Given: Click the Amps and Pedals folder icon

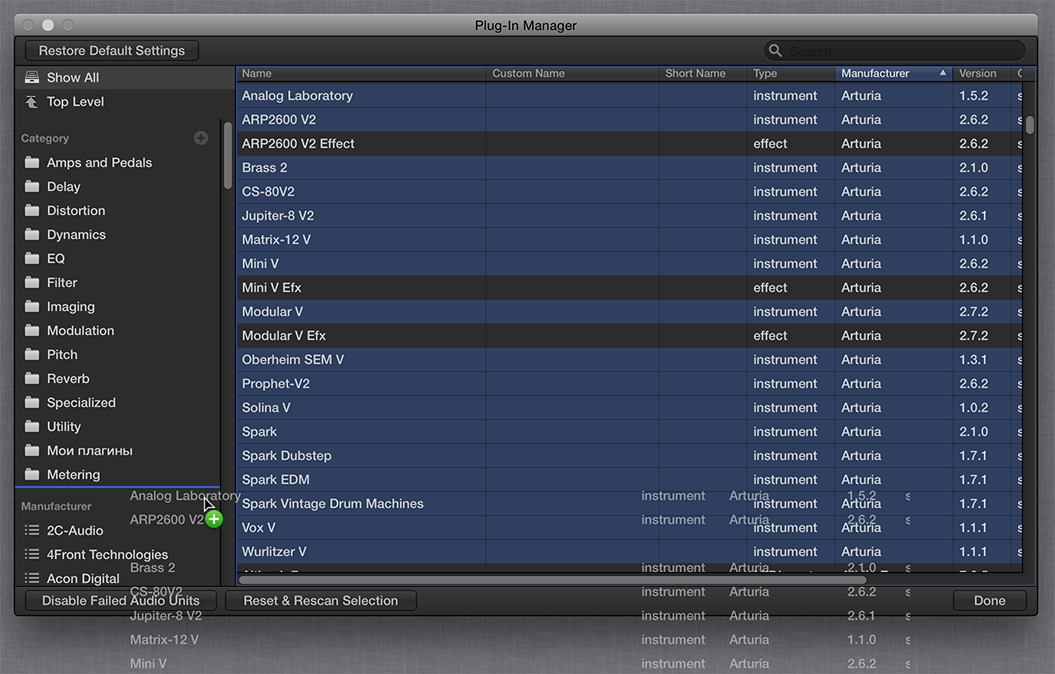Looking at the screenshot, I should pos(32,162).
